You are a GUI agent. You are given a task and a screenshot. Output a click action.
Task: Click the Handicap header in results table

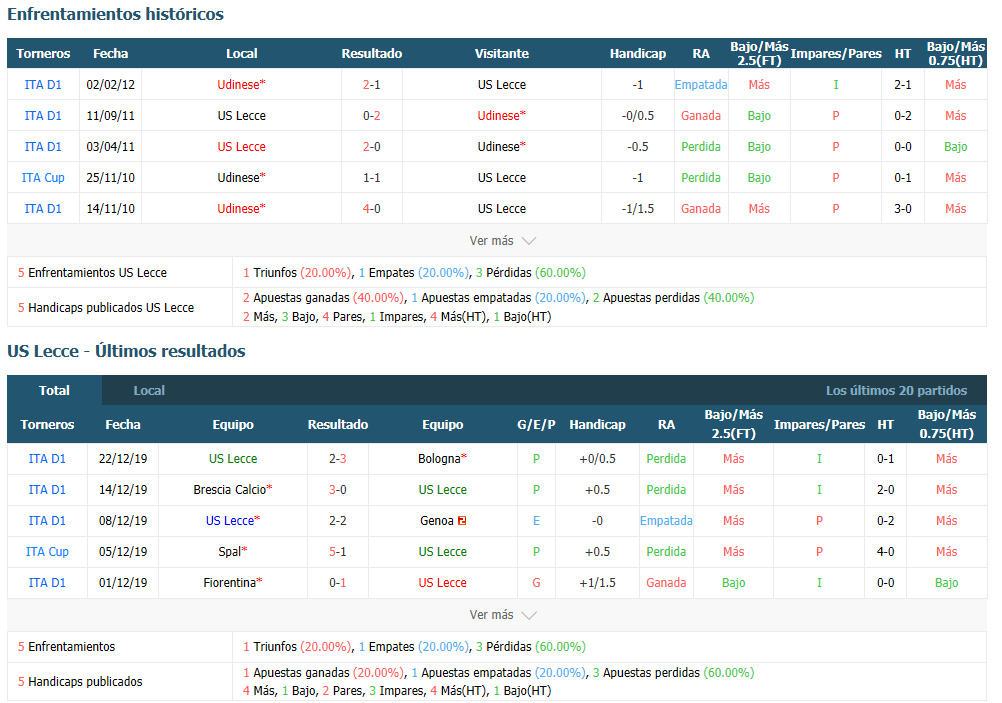[597, 424]
